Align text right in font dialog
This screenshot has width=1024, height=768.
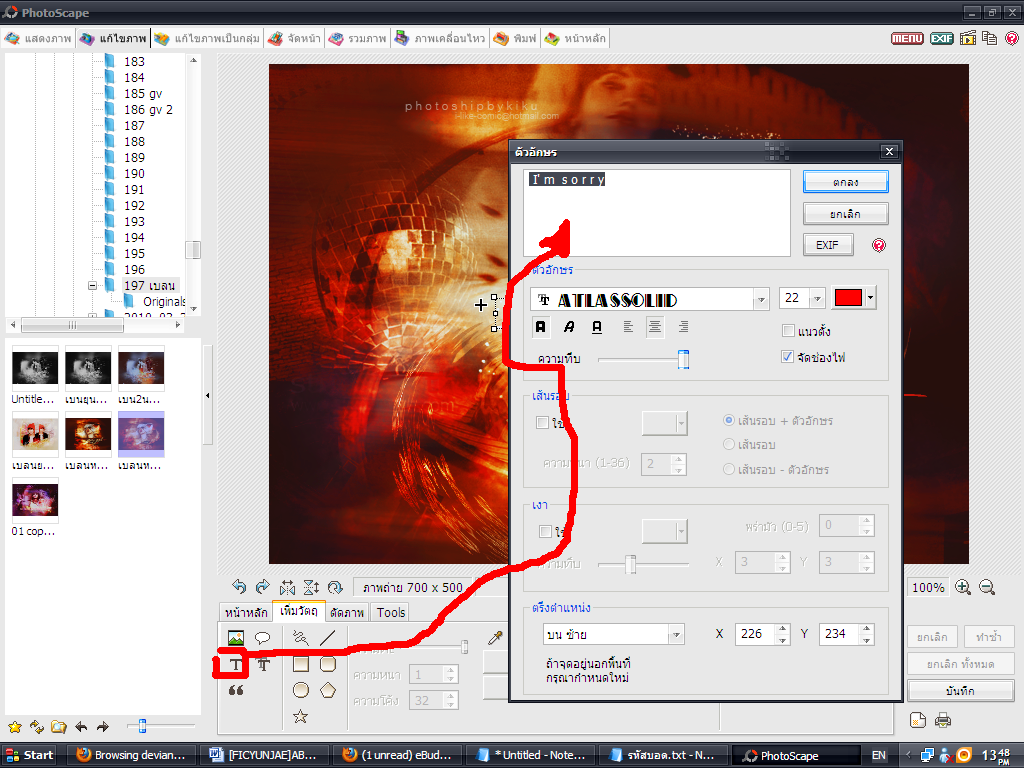[x=683, y=327]
